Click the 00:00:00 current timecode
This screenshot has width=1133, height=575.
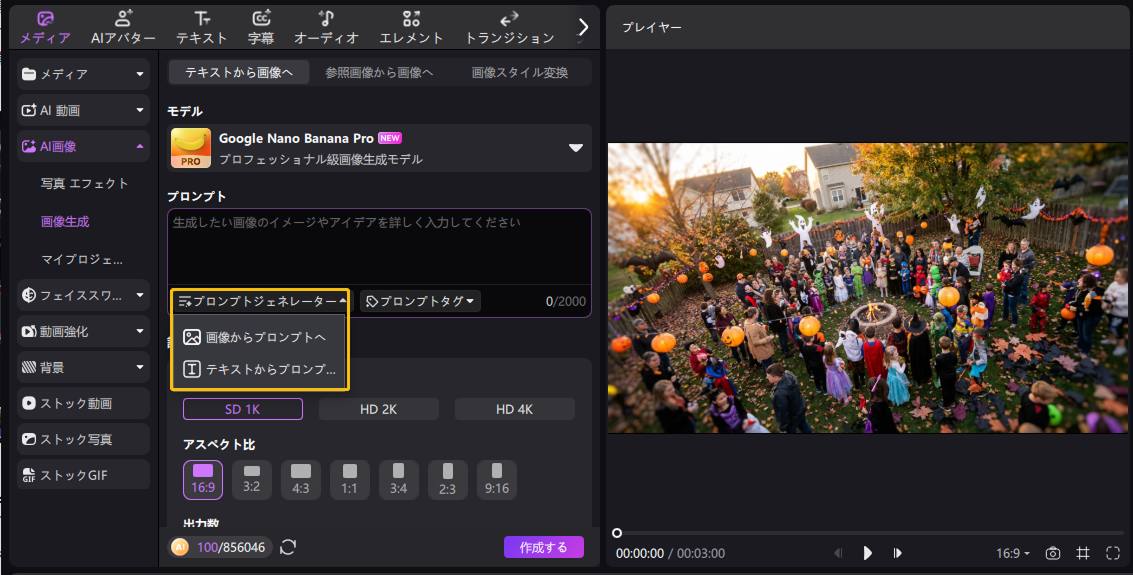tap(639, 553)
